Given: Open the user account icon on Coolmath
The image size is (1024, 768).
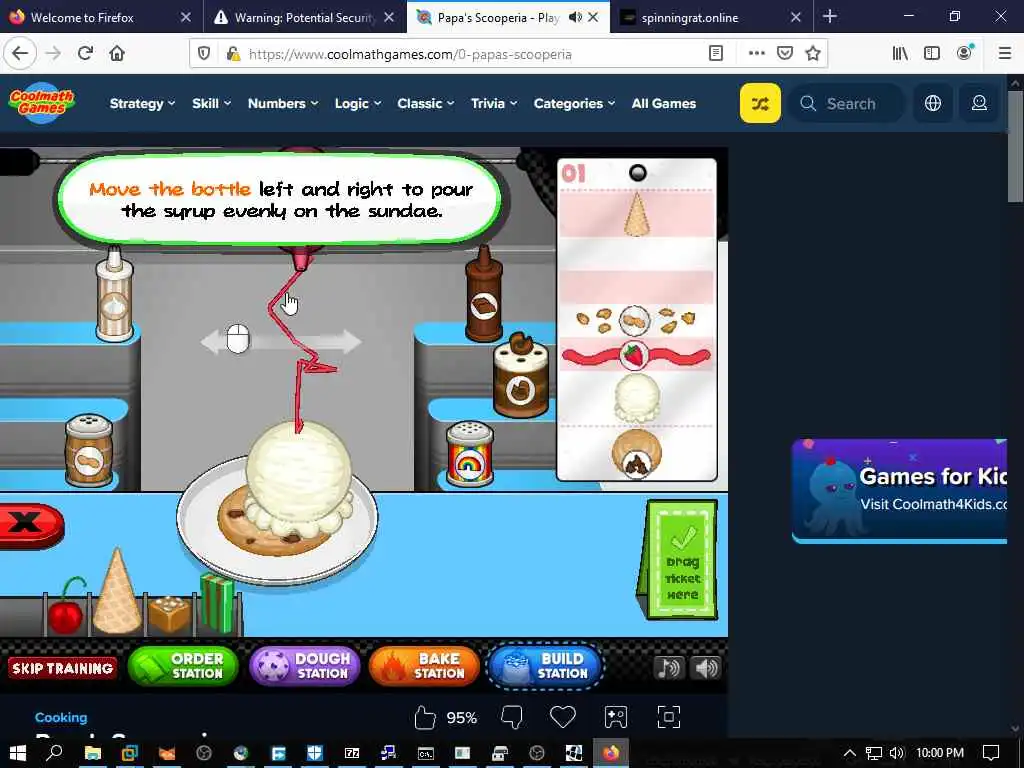Looking at the screenshot, I should 979,103.
